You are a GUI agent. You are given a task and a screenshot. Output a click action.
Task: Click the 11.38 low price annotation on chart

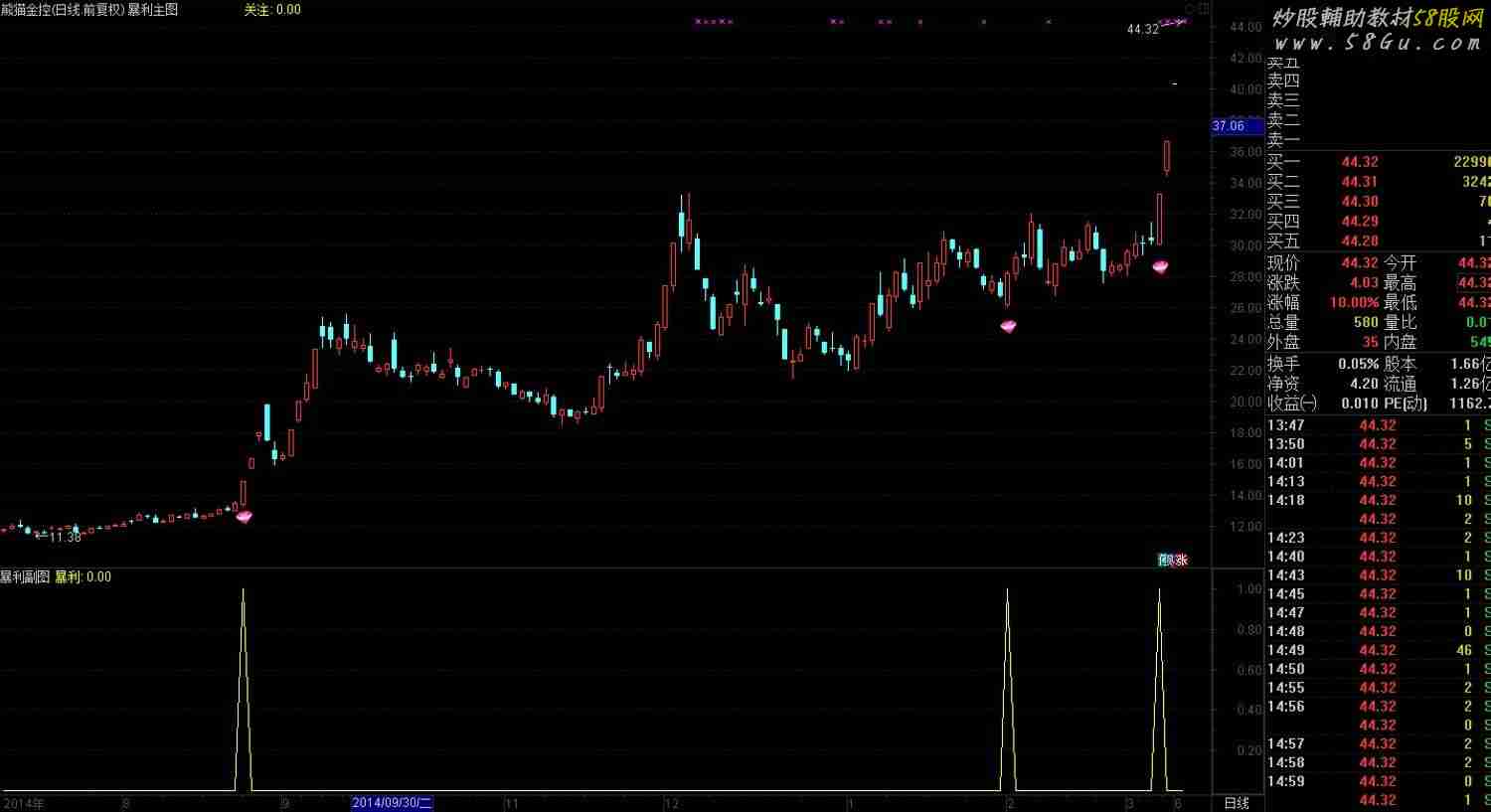coord(65,537)
